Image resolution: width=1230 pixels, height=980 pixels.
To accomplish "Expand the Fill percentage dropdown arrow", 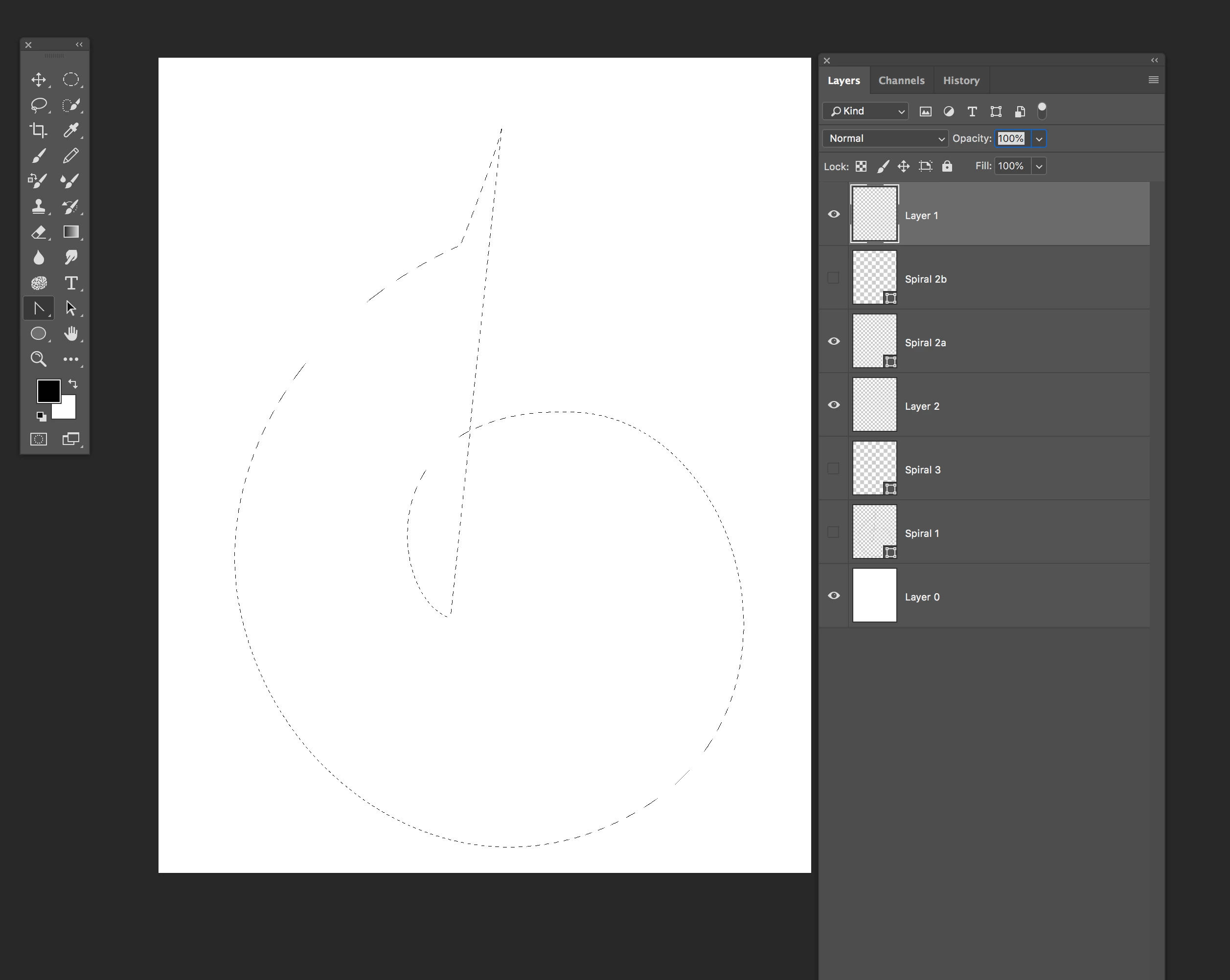I will pyautogui.click(x=1039, y=166).
